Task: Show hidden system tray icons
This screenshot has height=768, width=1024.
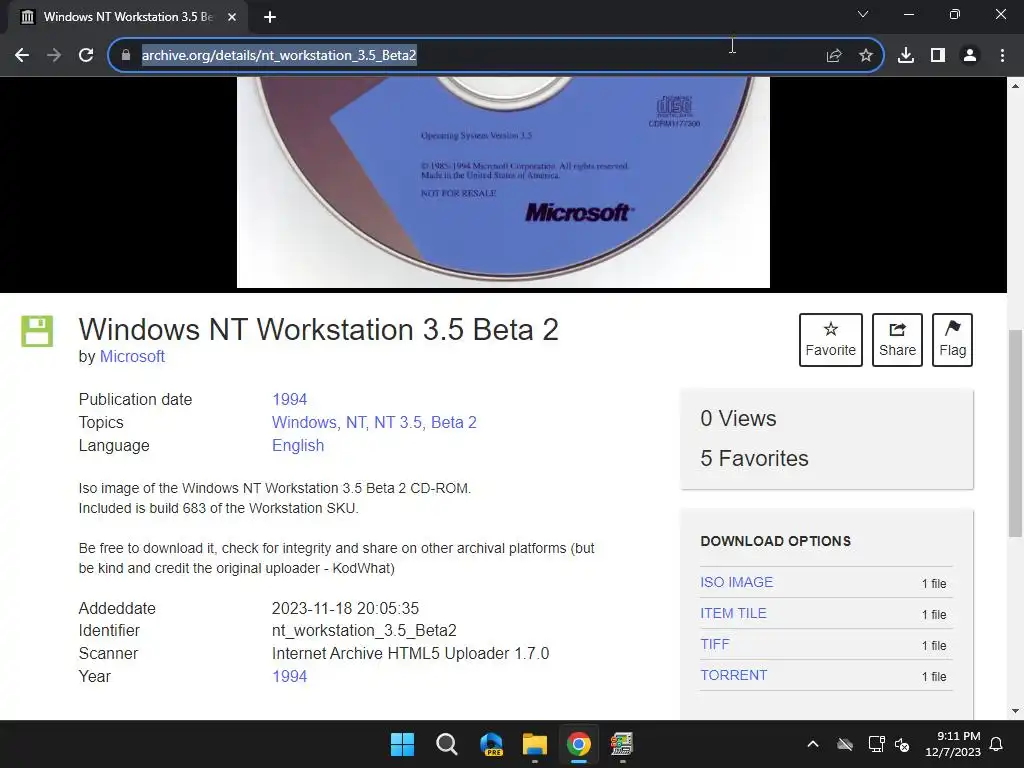Action: (813, 744)
